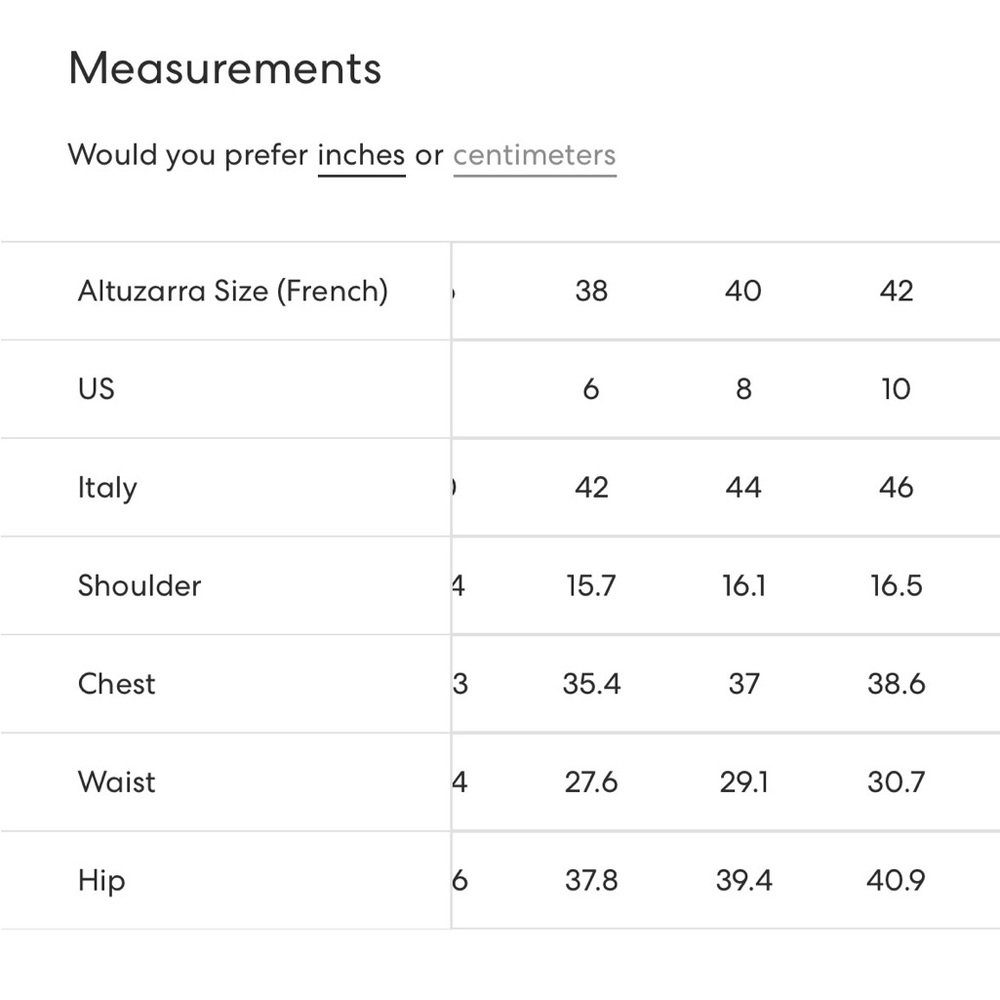Select chest measurement 35.4
1000x1000 pixels.
(591, 684)
